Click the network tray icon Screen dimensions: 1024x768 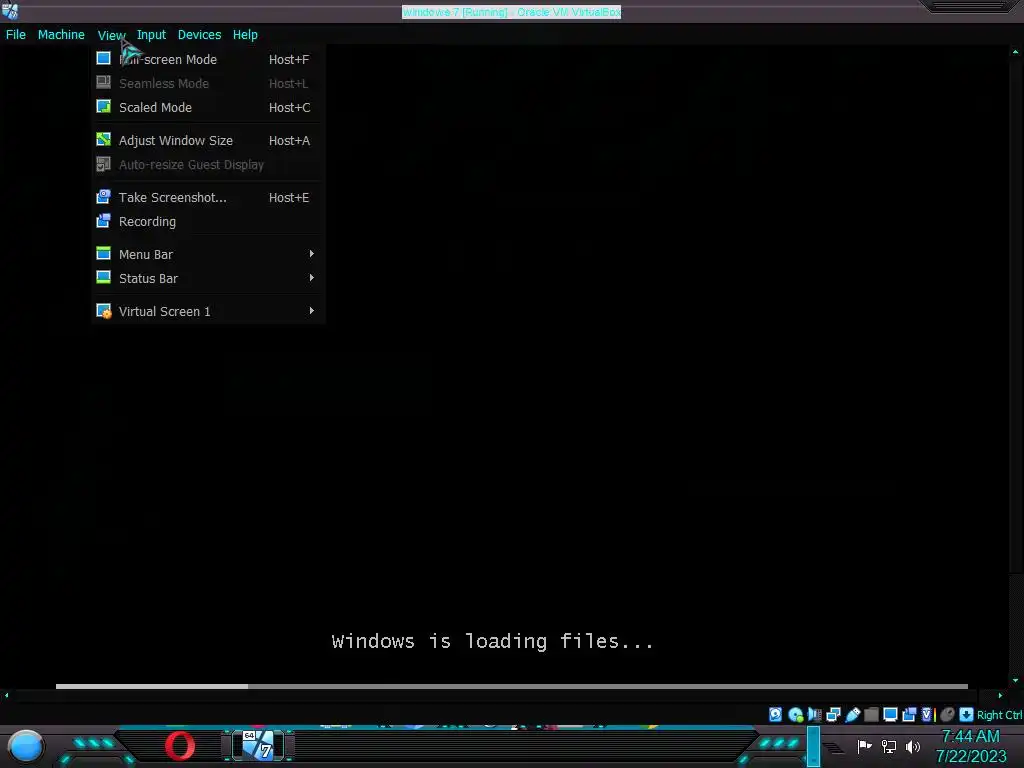[x=889, y=746]
